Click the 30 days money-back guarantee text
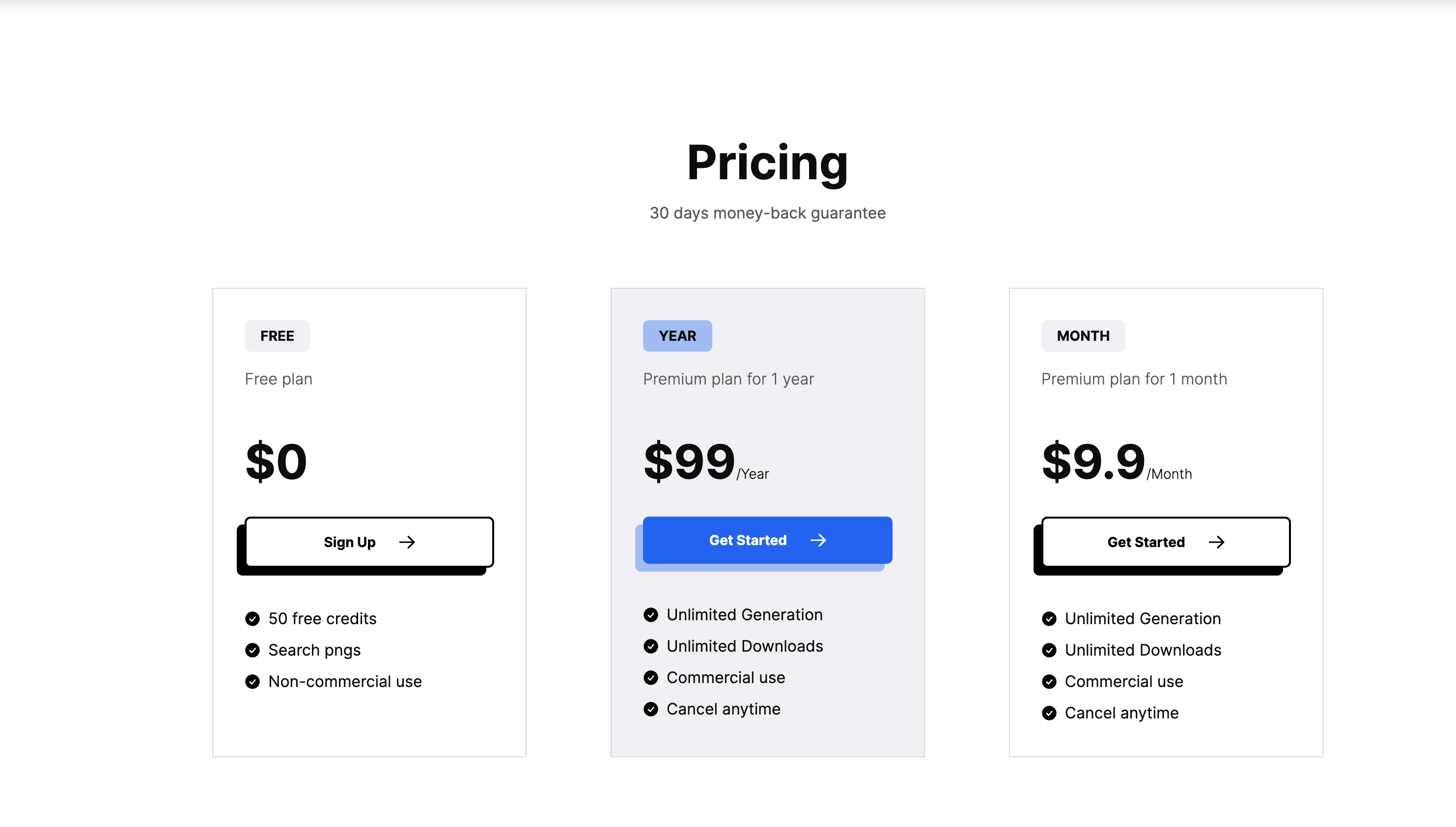 [767, 213]
